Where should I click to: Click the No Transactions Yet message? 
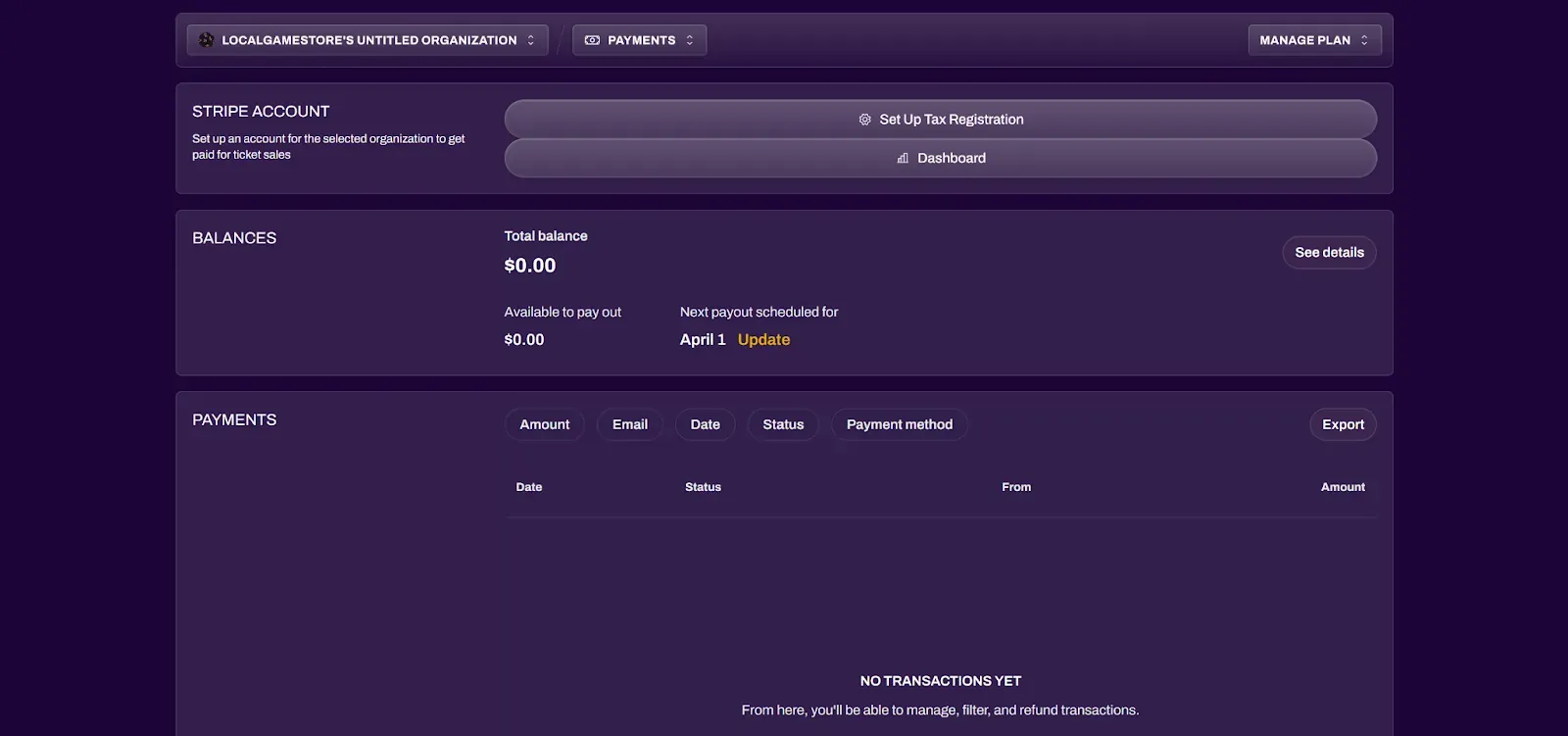pyautogui.click(x=941, y=681)
